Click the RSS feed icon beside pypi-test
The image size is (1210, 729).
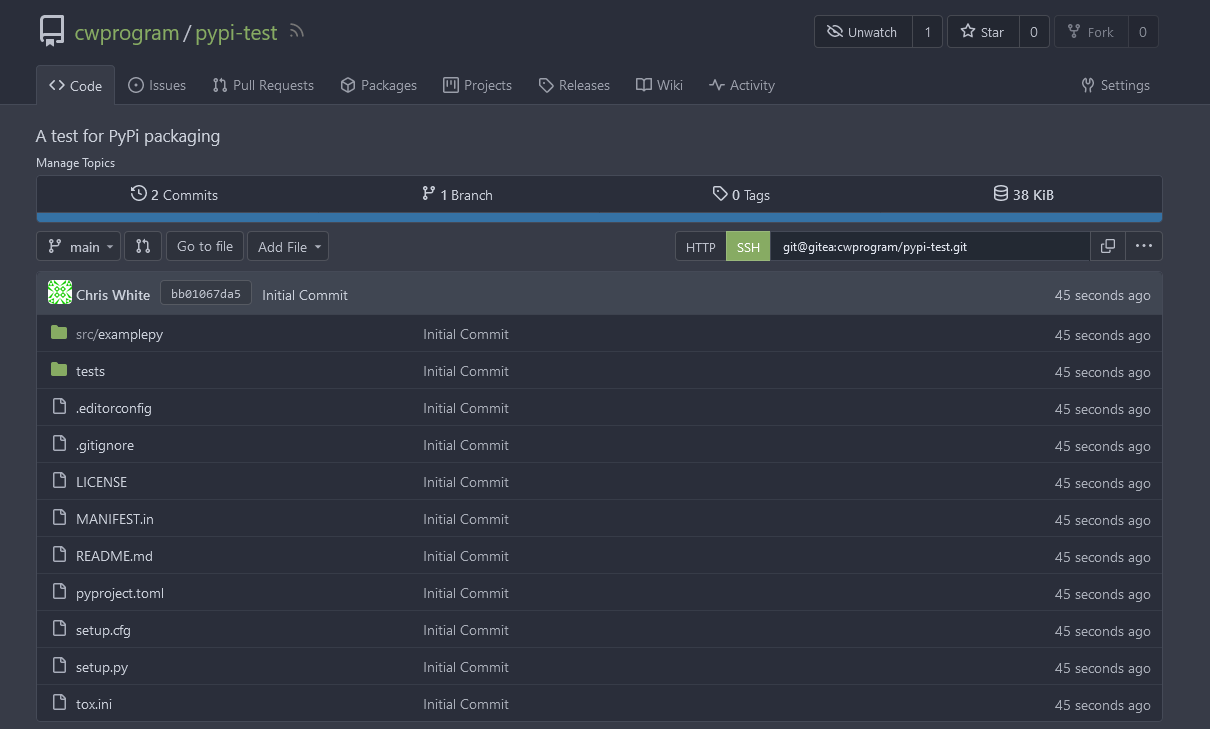[296, 32]
